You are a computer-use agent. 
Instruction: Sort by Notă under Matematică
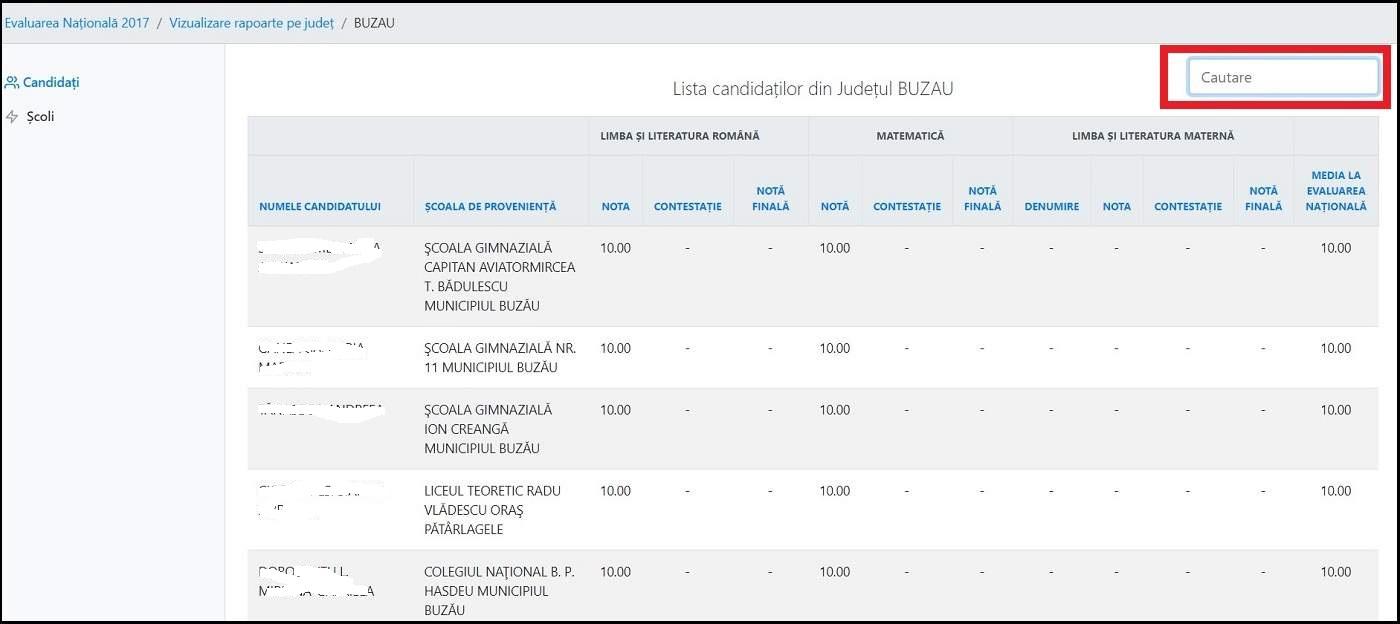(834, 207)
